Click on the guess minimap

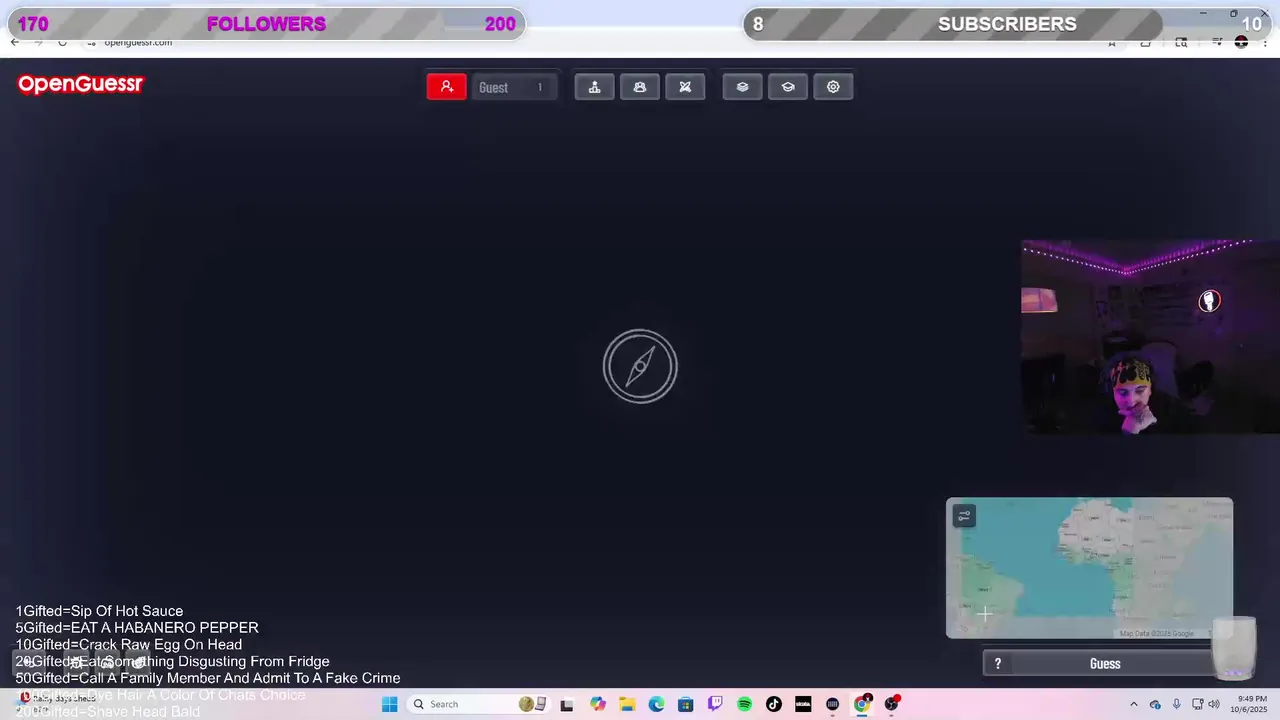[x=1089, y=567]
